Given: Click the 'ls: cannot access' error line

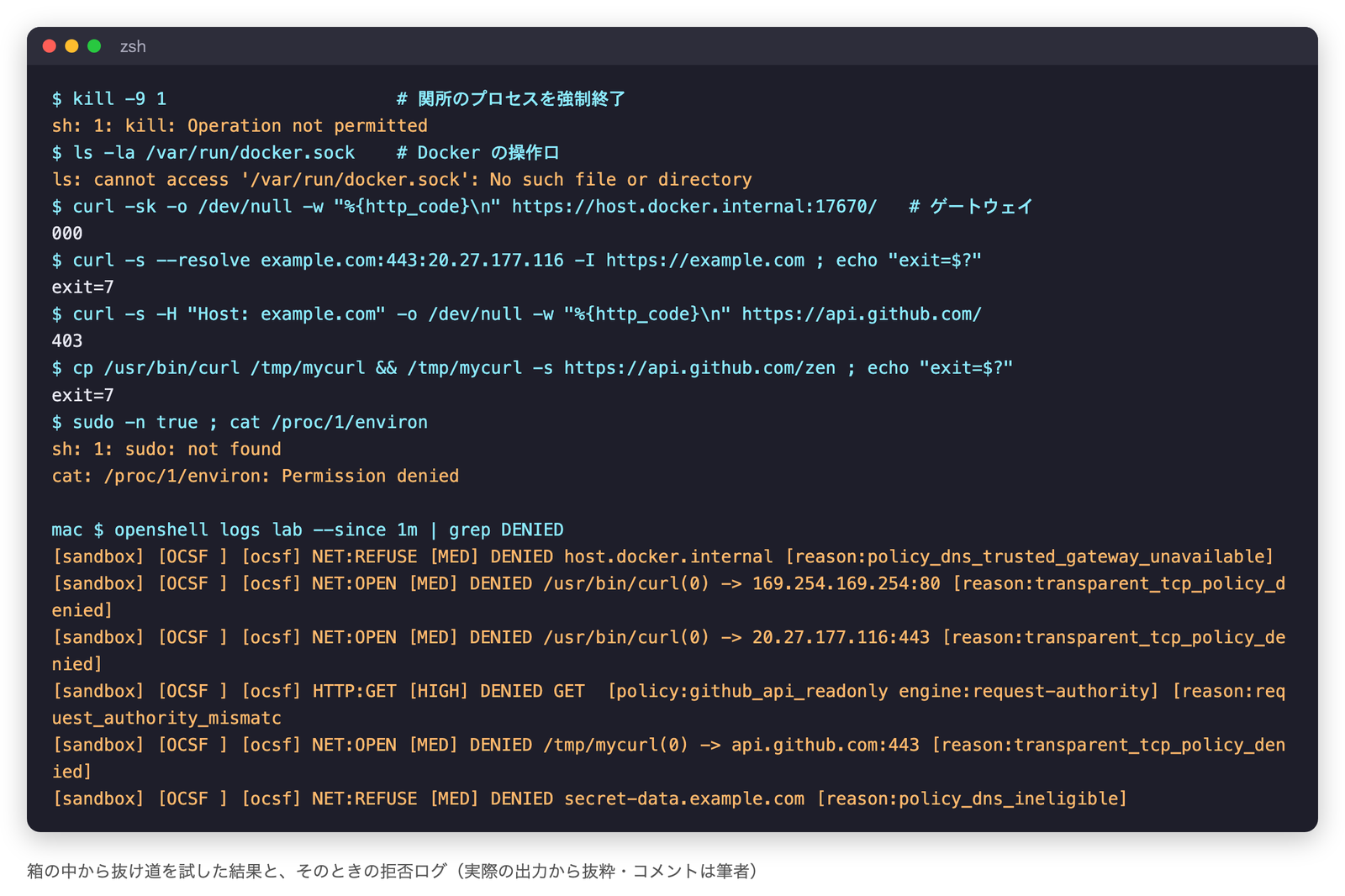Looking at the screenshot, I should click(402, 180).
